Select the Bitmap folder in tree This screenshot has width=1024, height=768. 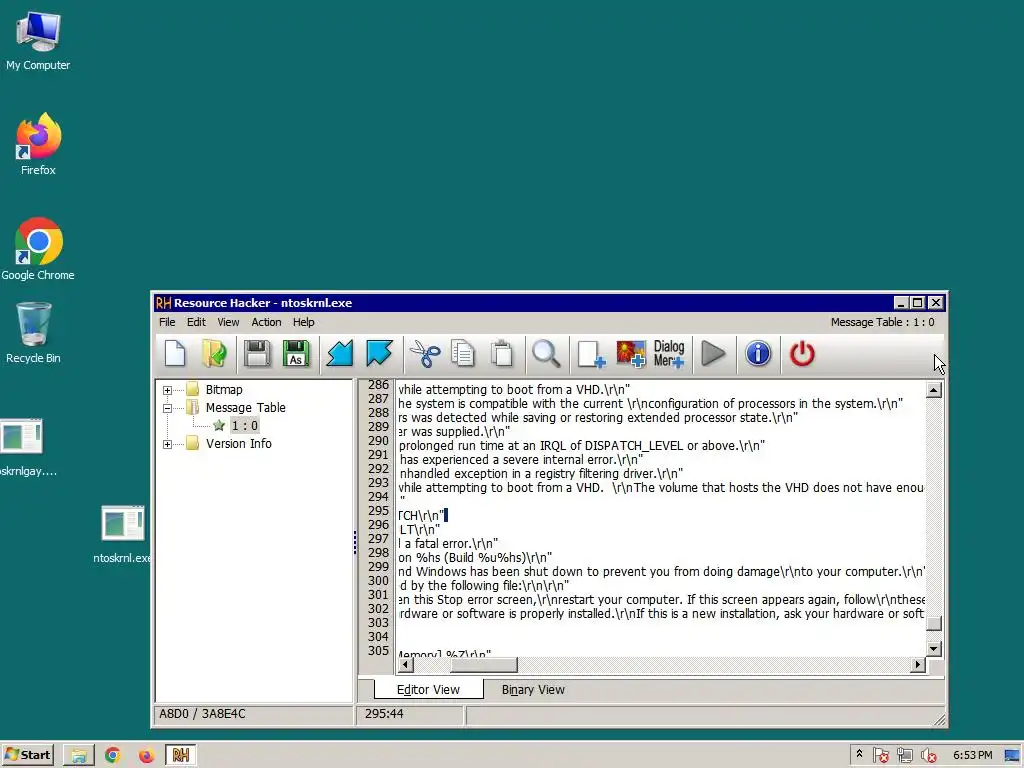point(223,390)
